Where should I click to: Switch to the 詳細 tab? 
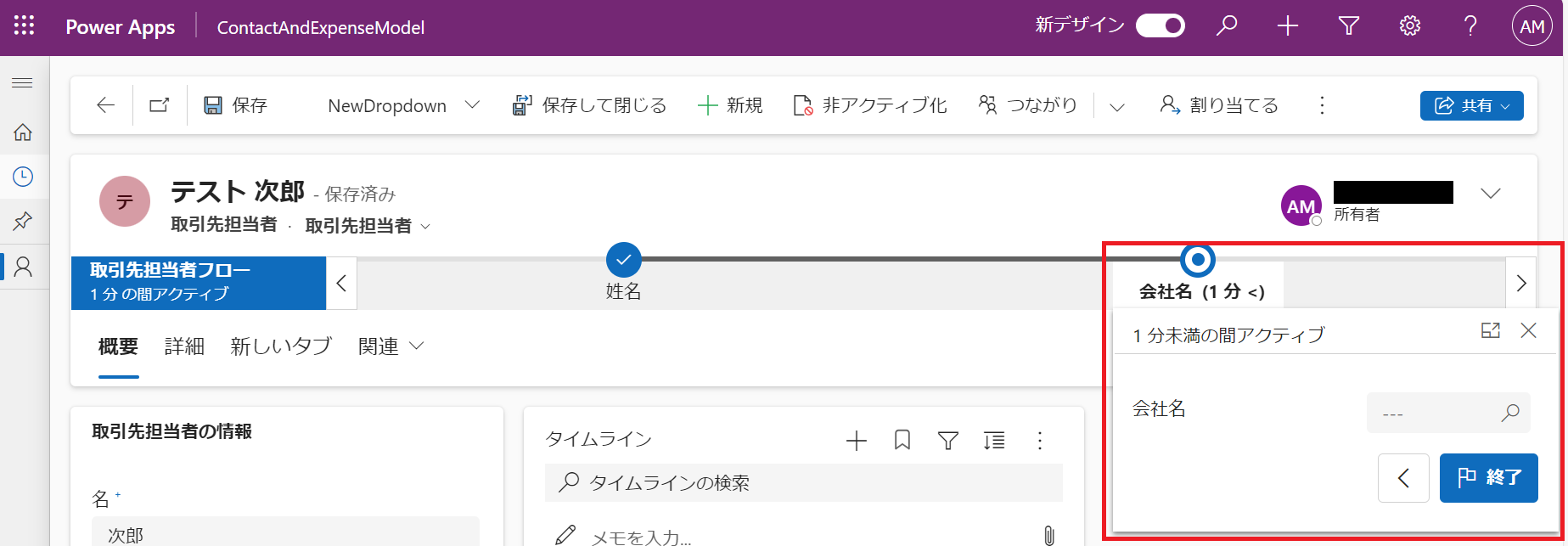[184, 346]
